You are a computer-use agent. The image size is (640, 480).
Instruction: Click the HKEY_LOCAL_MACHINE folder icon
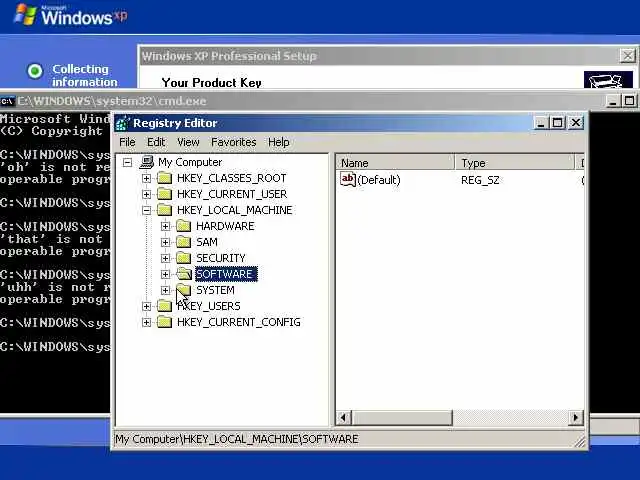[x=164, y=210]
